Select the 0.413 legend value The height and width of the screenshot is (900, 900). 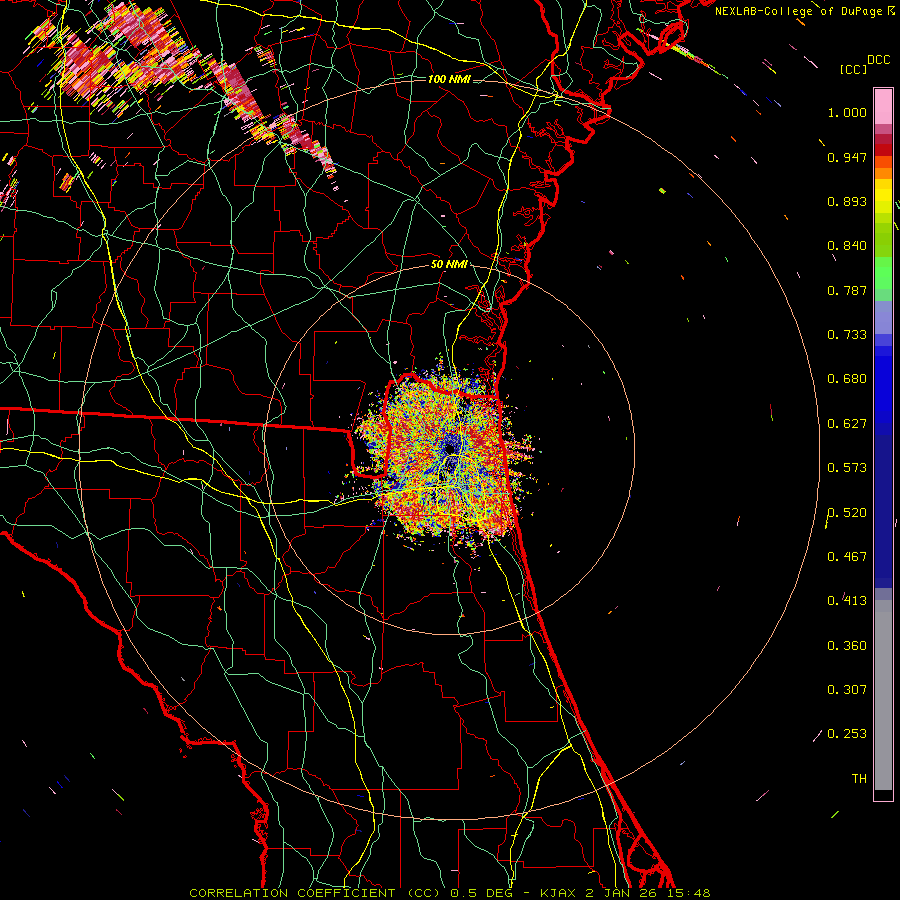pyautogui.click(x=847, y=601)
